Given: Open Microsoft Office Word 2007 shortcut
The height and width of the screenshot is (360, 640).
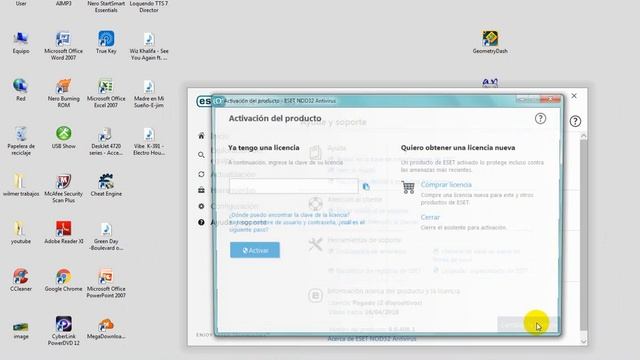Looking at the screenshot, I should [x=63, y=46].
